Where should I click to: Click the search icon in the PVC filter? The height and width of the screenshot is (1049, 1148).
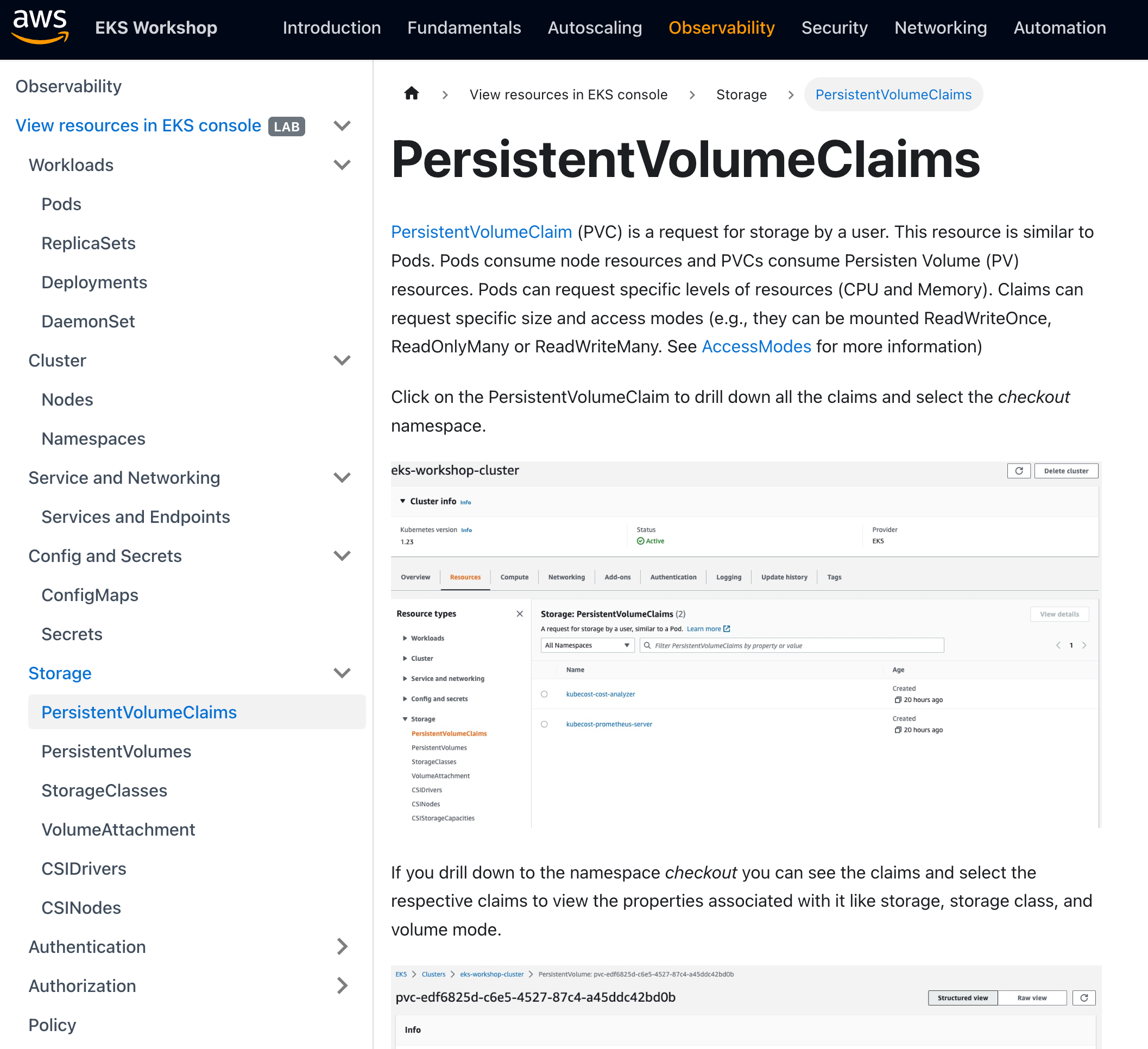647,645
